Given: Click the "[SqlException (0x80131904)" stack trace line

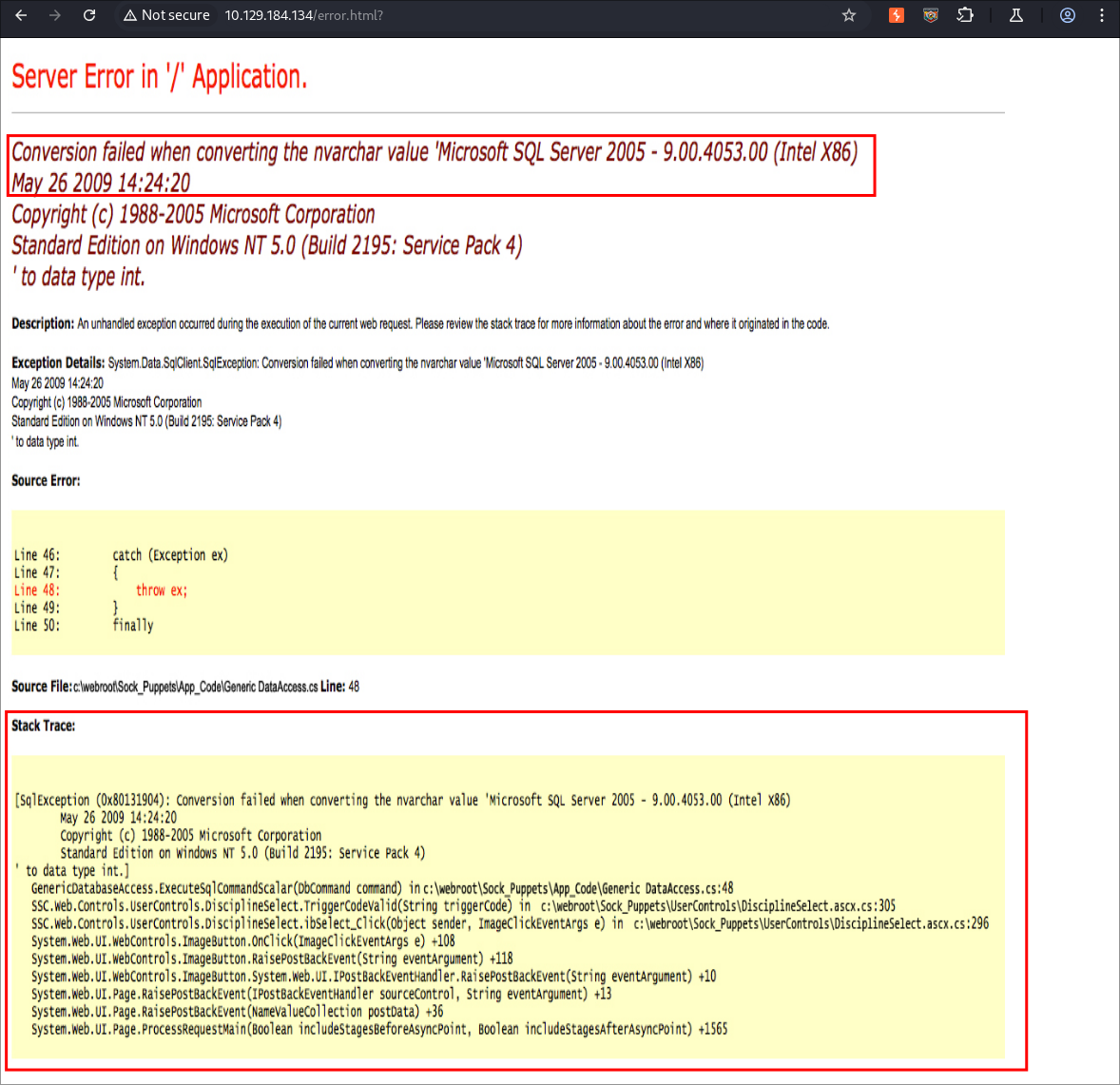Looking at the screenshot, I should [x=403, y=800].
